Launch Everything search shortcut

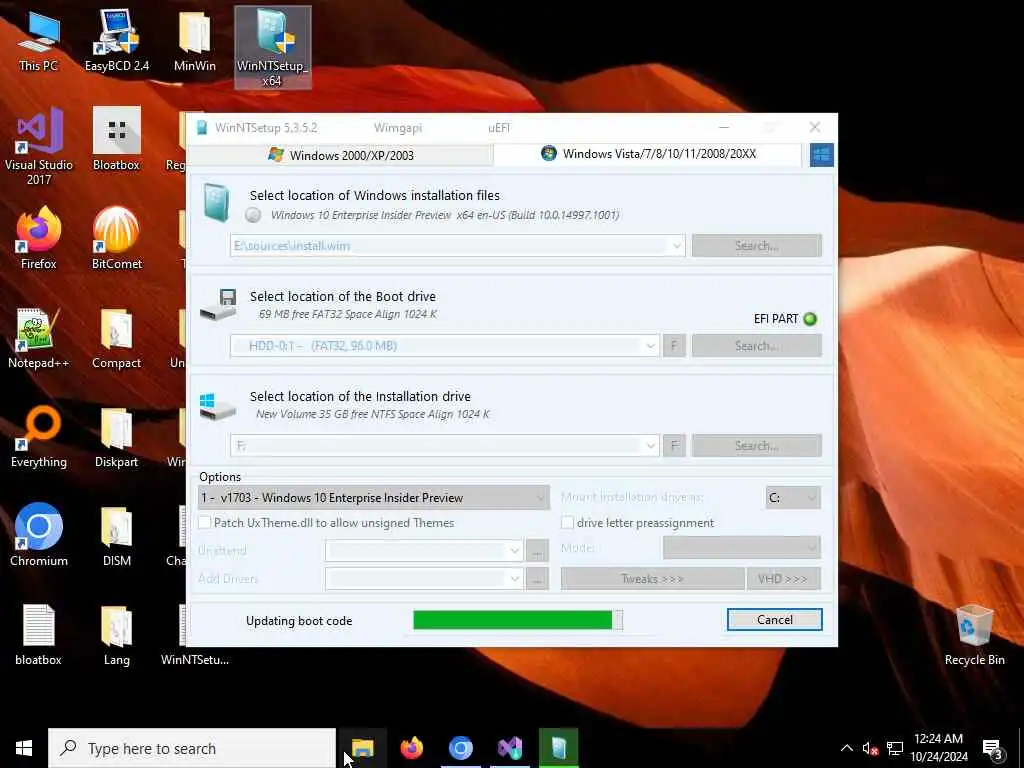[x=39, y=438]
